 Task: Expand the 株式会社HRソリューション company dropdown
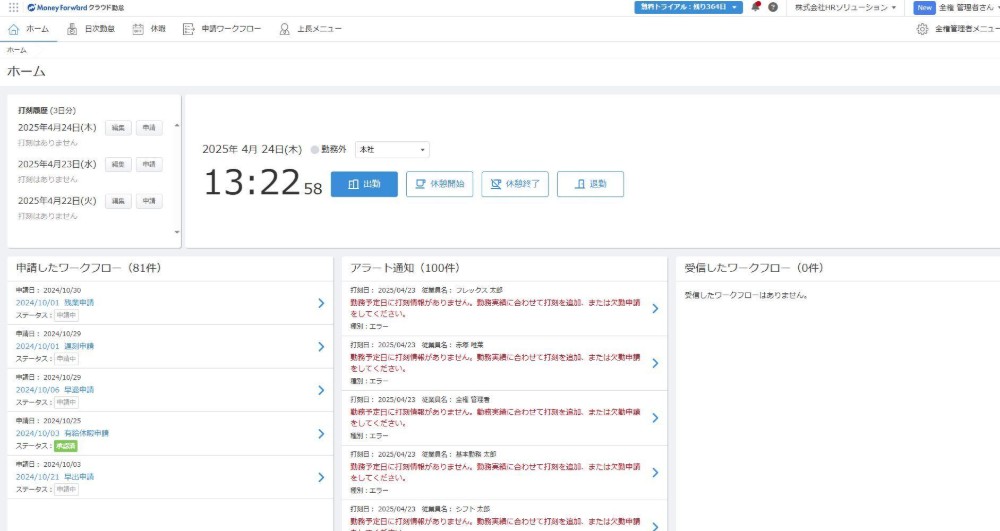coord(845,7)
